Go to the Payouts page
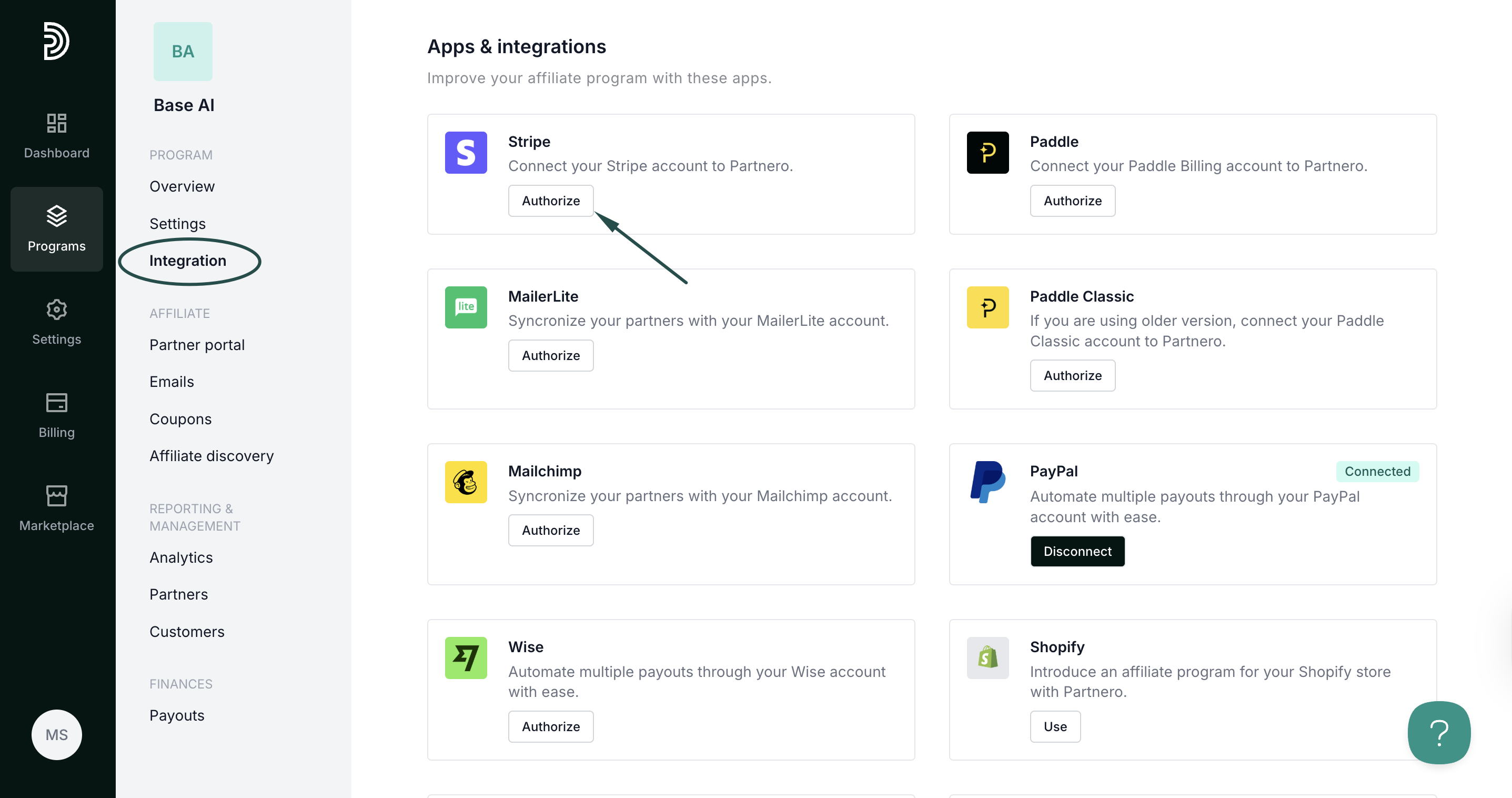The width and height of the screenshot is (1512, 798). pyautogui.click(x=177, y=715)
